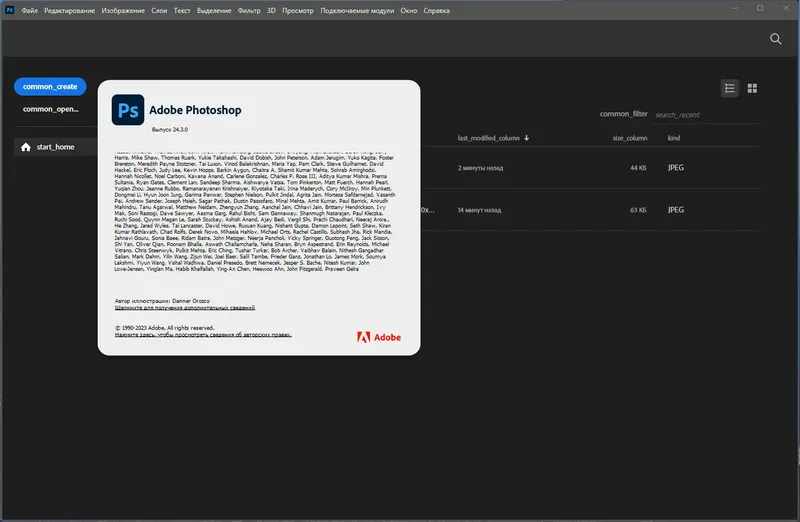The height and width of the screenshot is (522, 800).
Task: Click the home icon beside start_home
Action: pos(26,147)
